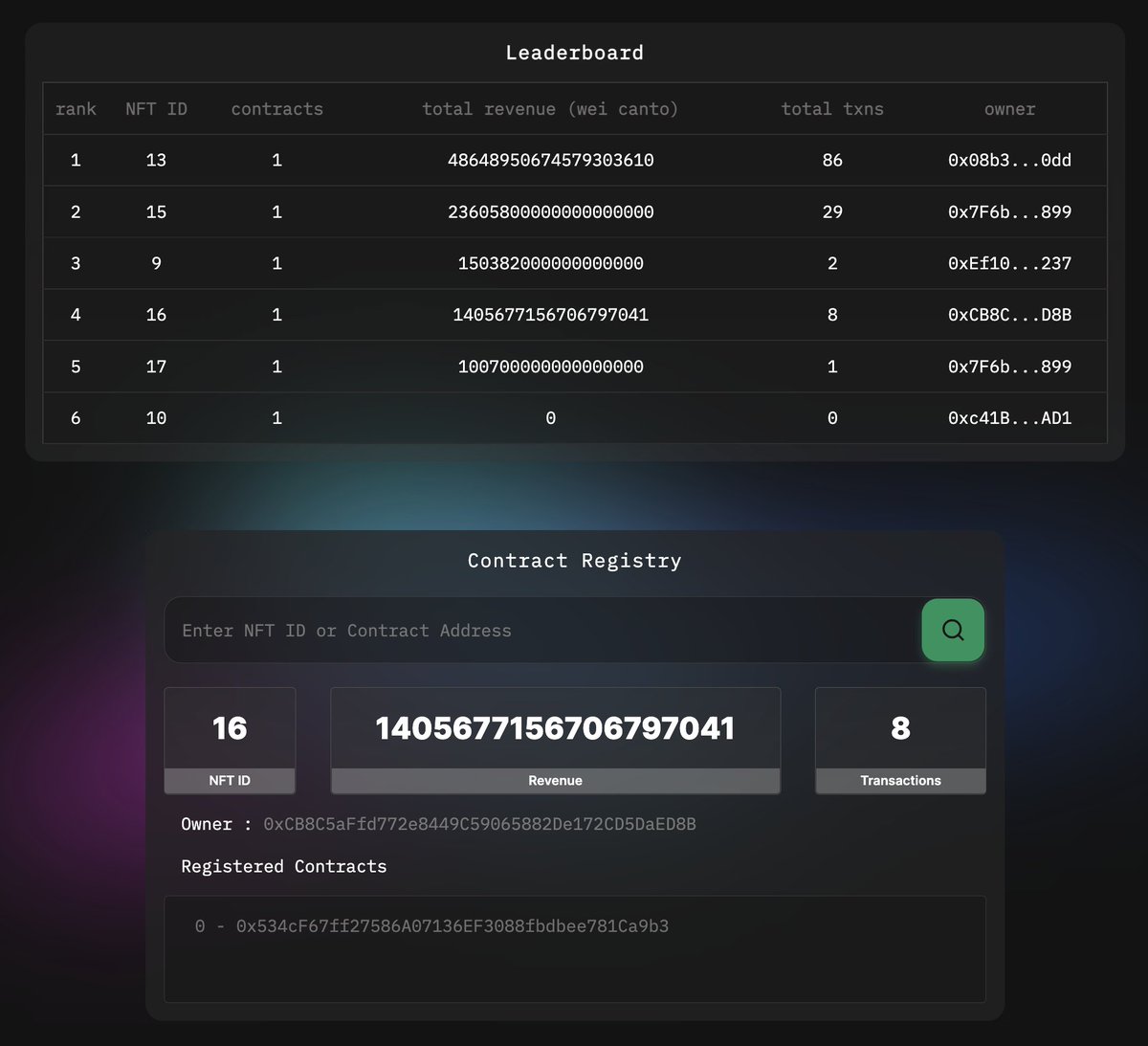This screenshot has height=1046, width=1148.
Task: Click the 'owner' column header
Action: [x=1009, y=109]
